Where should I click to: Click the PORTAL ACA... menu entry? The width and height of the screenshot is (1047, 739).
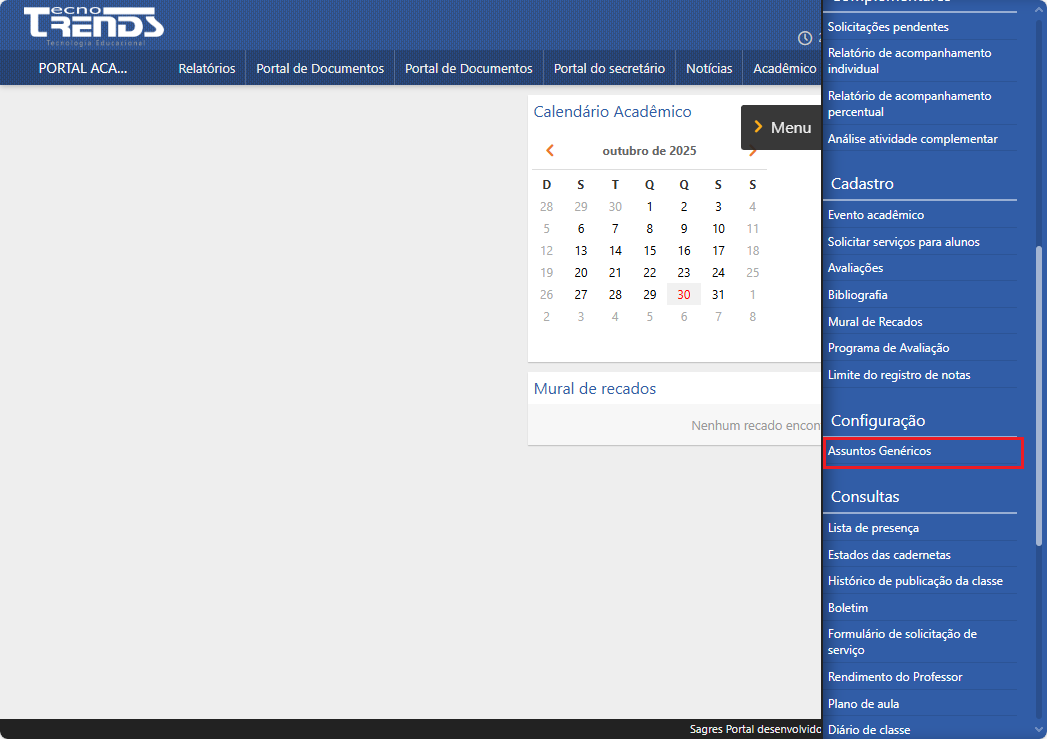[85, 67]
